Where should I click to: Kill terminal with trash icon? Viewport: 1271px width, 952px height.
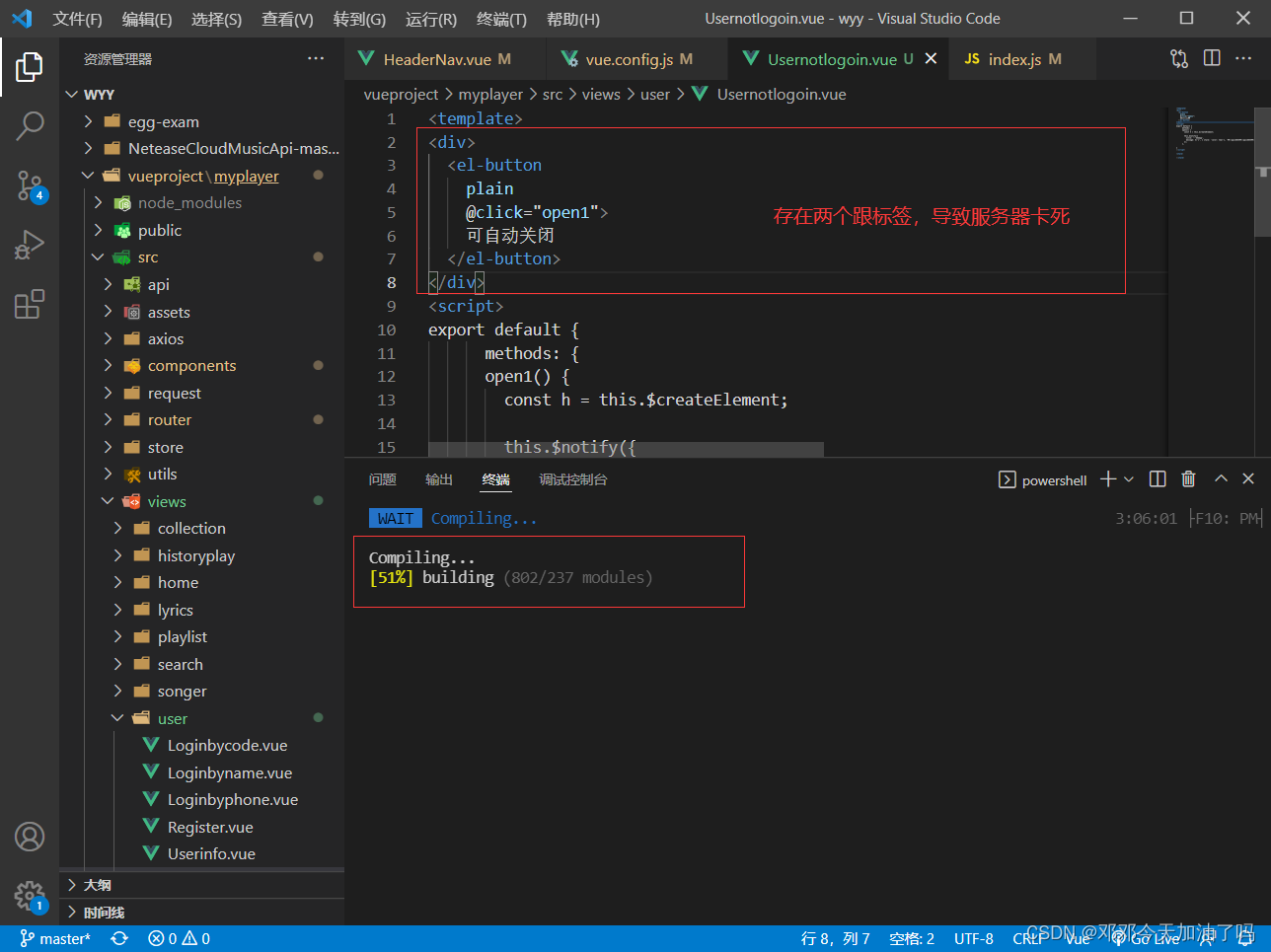tap(1188, 479)
